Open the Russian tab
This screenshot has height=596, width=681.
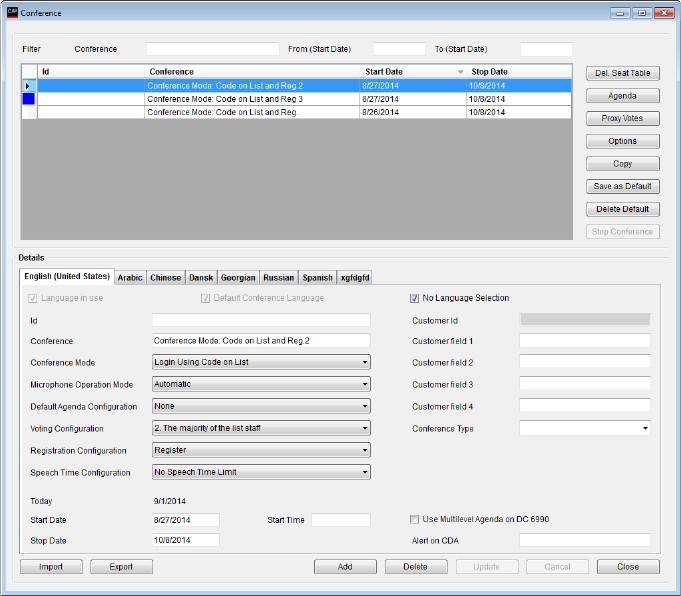pos(278,278)
